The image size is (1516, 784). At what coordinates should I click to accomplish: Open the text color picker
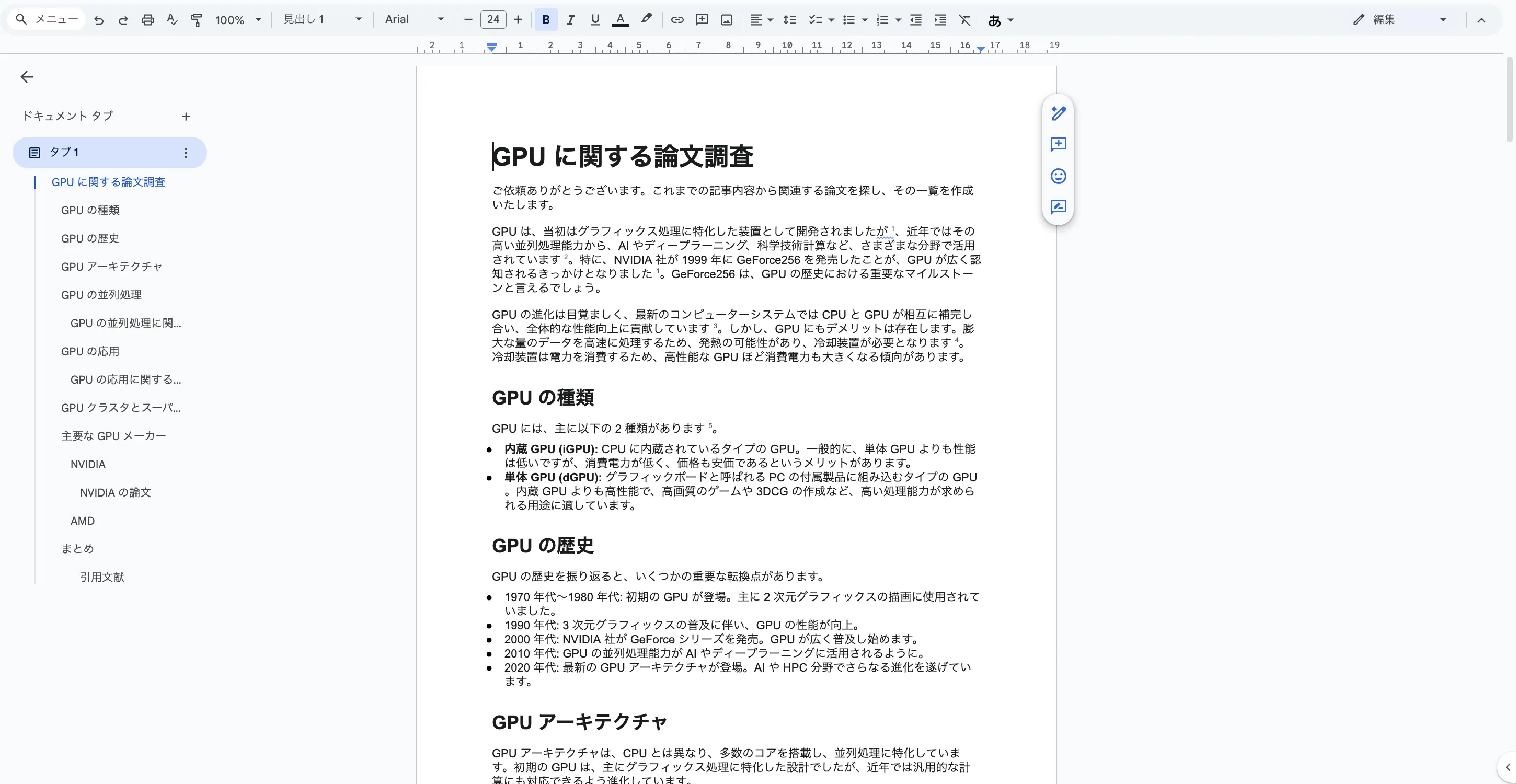click(x=621, y=20)
